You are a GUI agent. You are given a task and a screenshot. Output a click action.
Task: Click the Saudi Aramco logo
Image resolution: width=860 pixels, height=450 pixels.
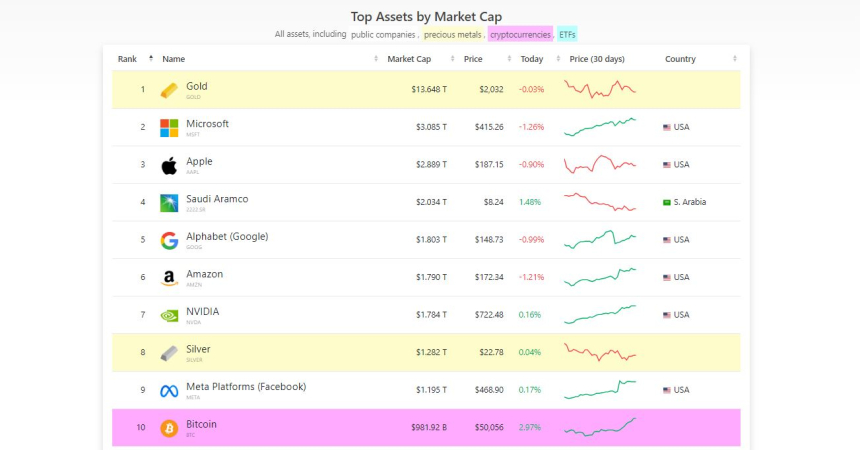pos(169,203)
